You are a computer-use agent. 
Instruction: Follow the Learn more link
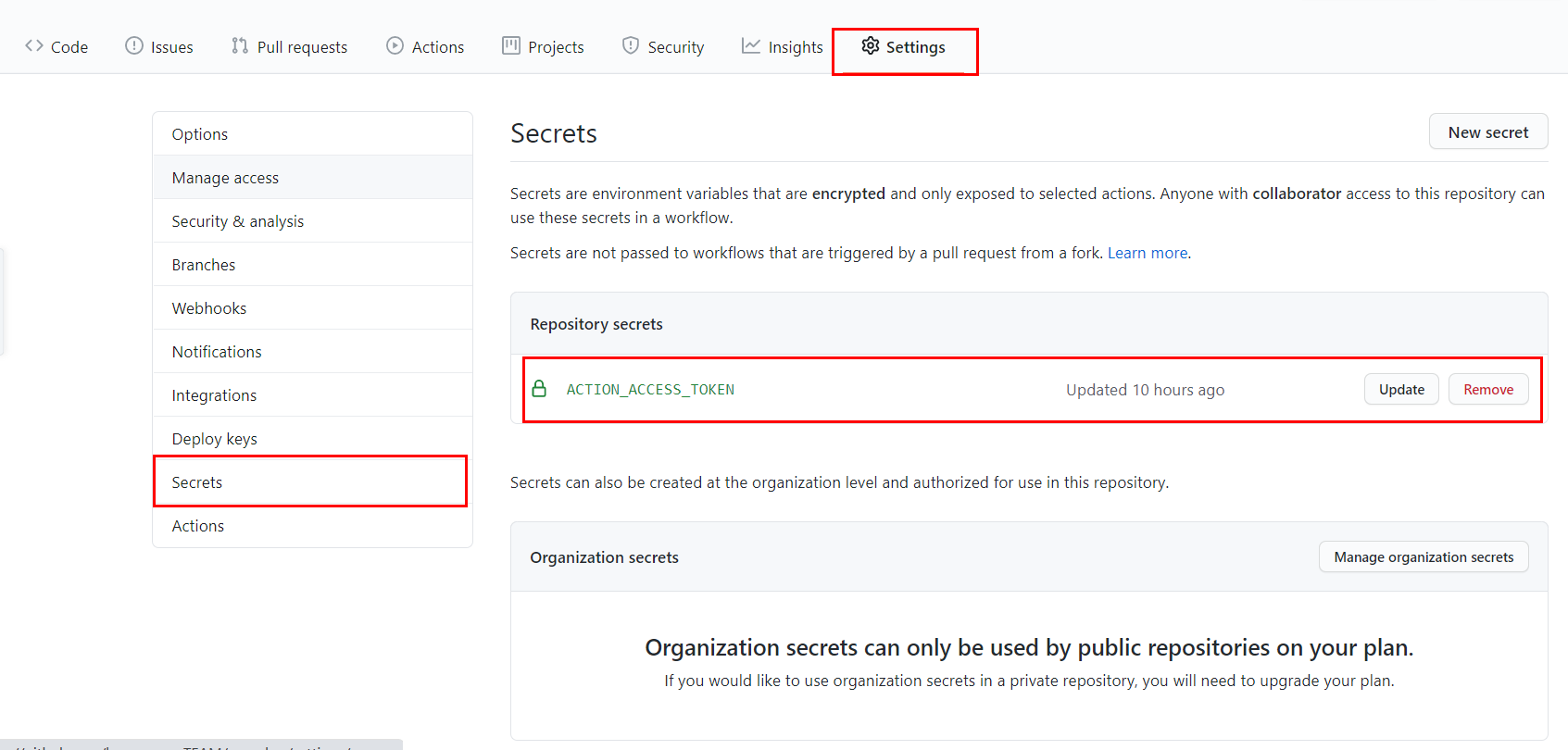pyautogui.click(x=1148, y=253)
